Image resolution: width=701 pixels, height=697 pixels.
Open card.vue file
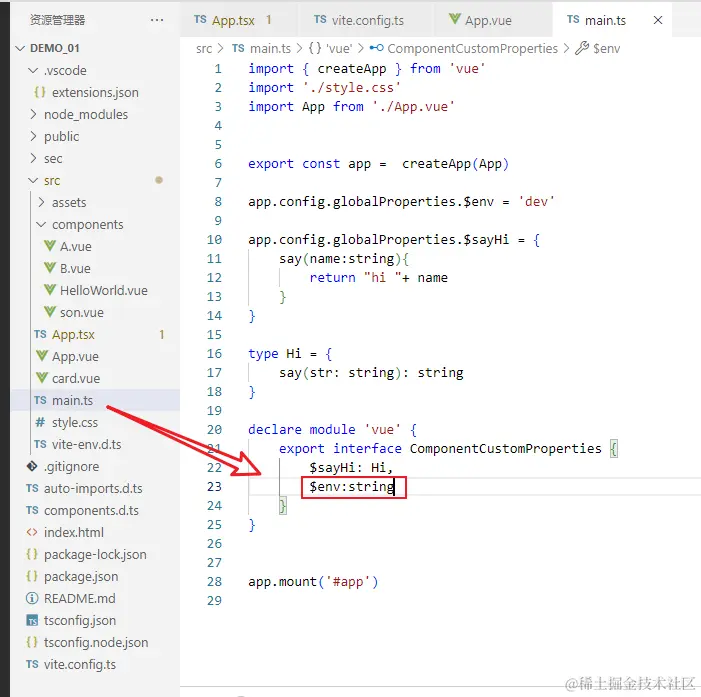(x=76, y=378)
